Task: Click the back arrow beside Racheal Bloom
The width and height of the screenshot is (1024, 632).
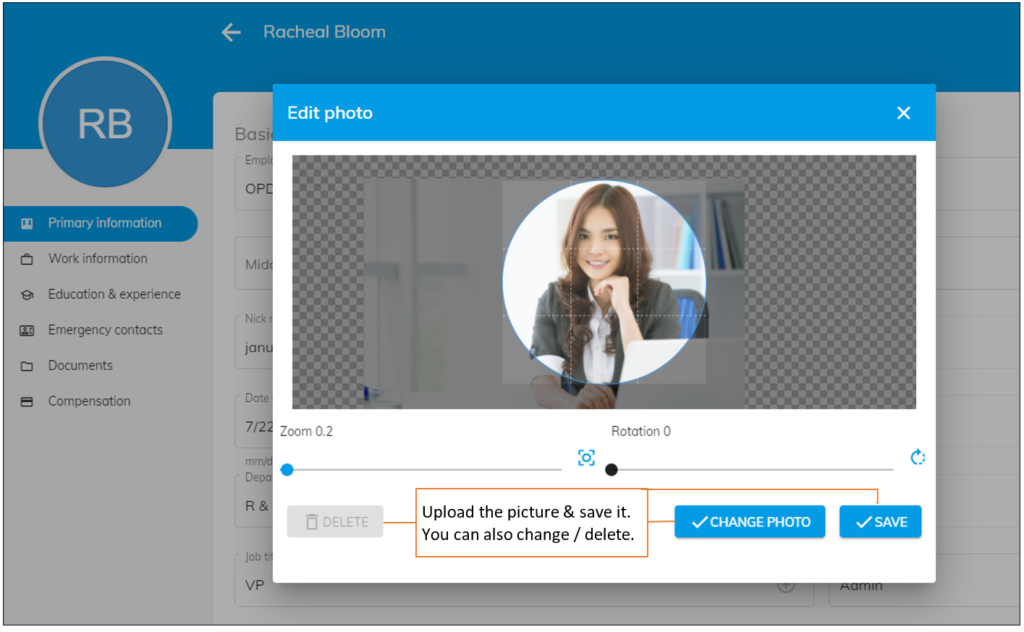Action: pyautogui.click(x=231, y=31)
